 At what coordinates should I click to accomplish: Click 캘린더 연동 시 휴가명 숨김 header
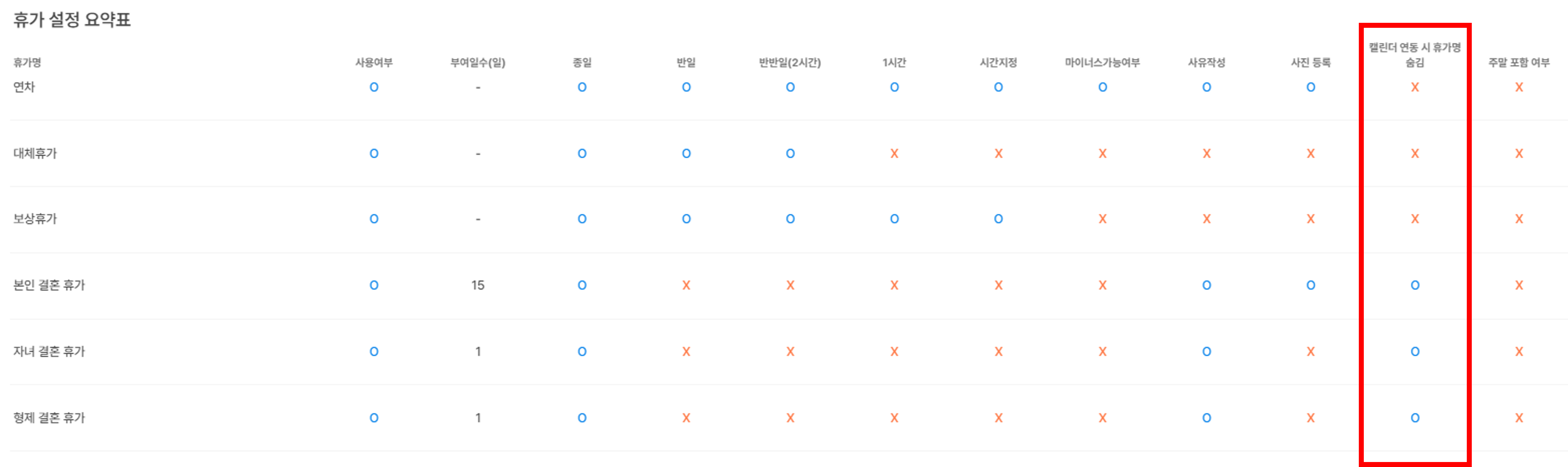tap(1415, 54)
